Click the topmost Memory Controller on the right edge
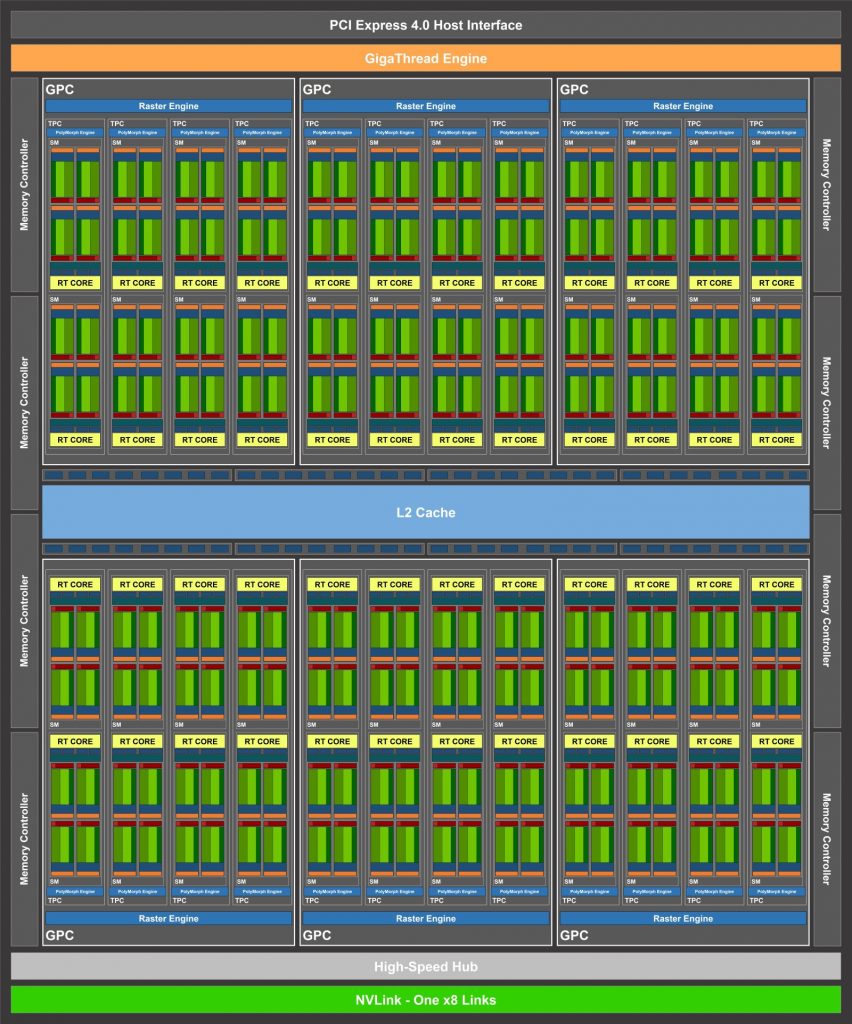Screen dimensions: 852x1024 [827, 185]
